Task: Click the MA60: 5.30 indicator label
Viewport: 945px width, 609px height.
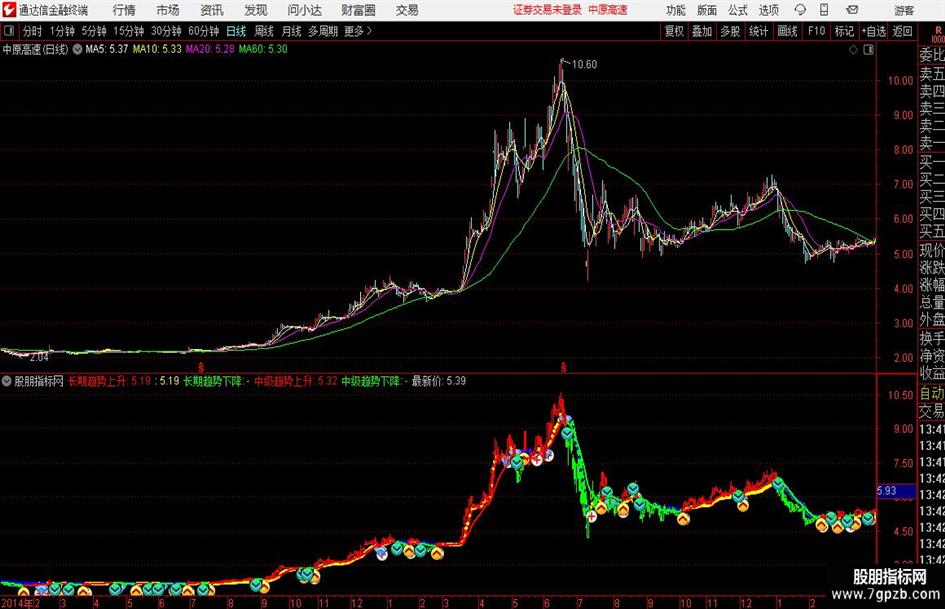Action: tap(263, 49)
